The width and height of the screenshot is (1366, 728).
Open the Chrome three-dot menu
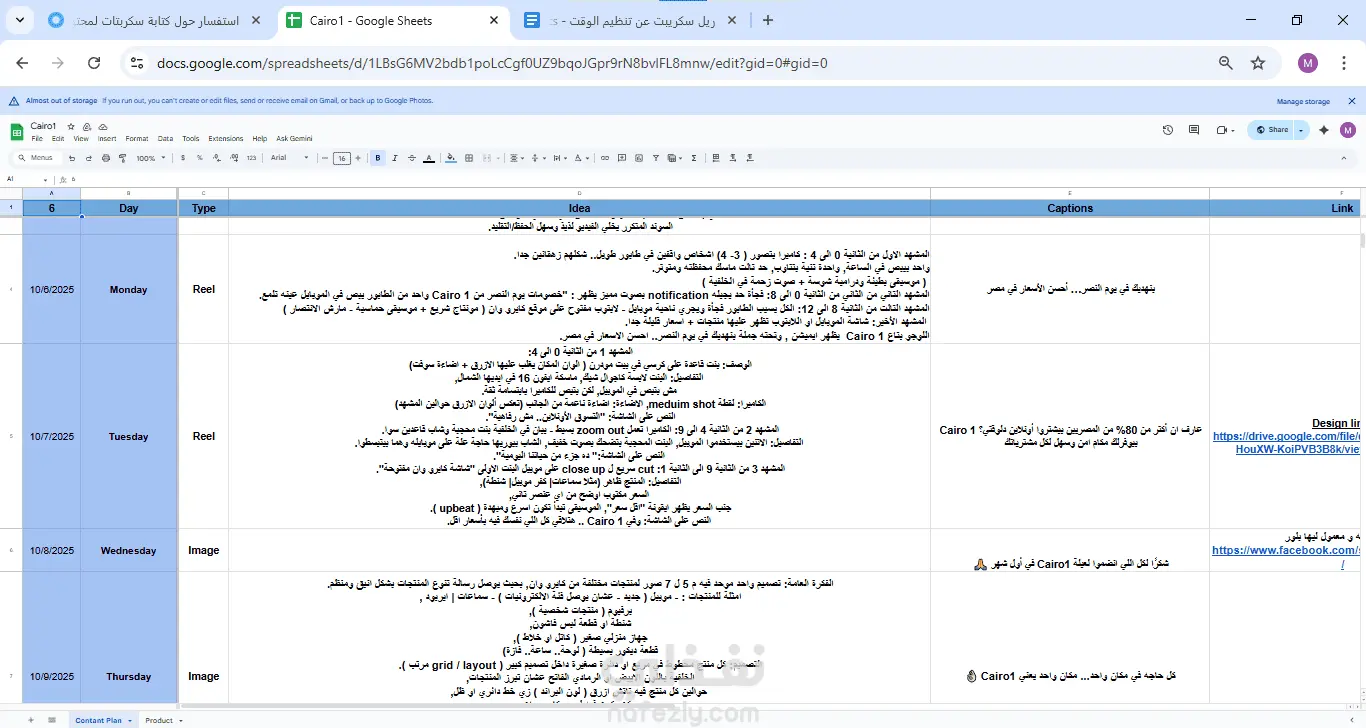click(x=1344, y=63)
